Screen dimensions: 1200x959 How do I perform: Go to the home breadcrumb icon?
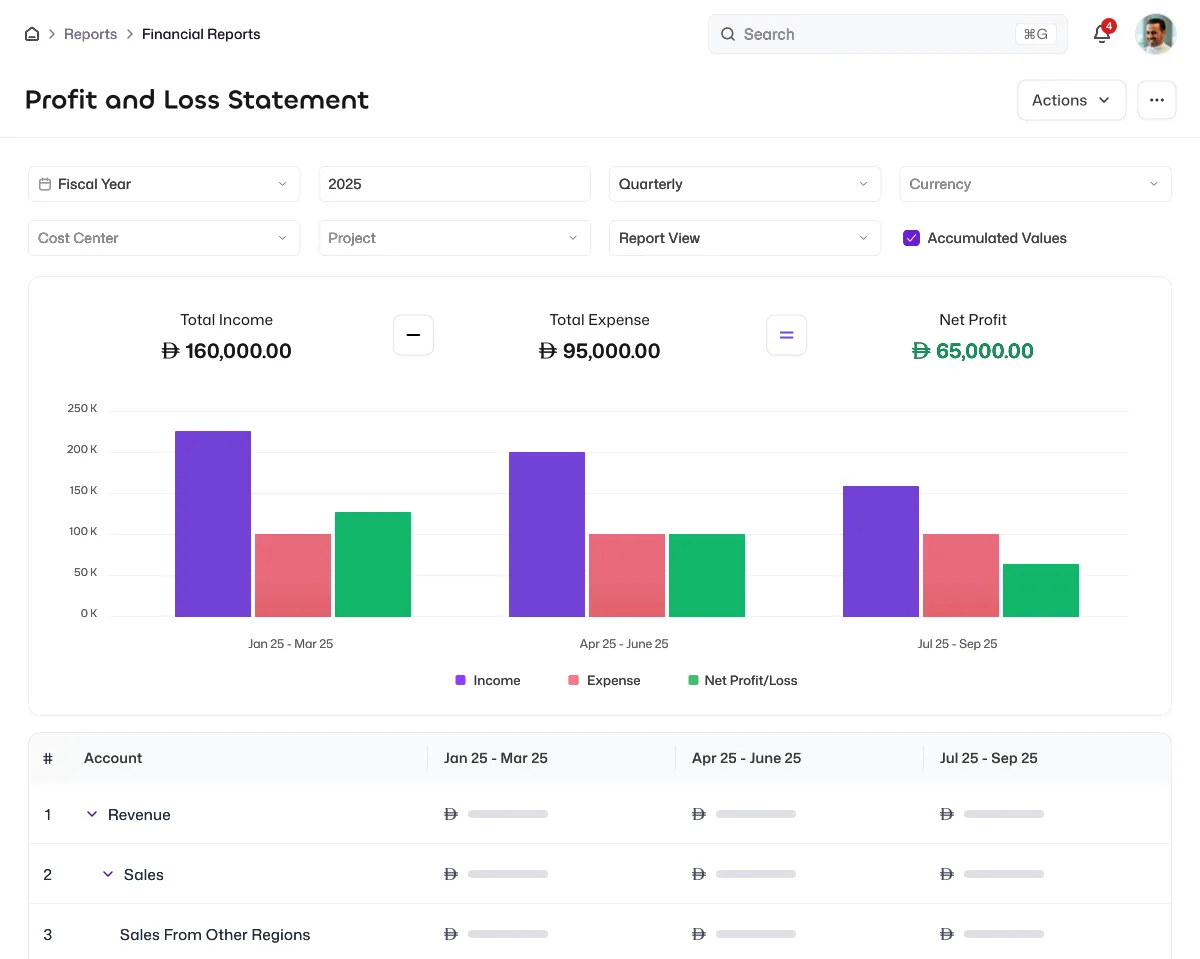(x=32, y=34)
